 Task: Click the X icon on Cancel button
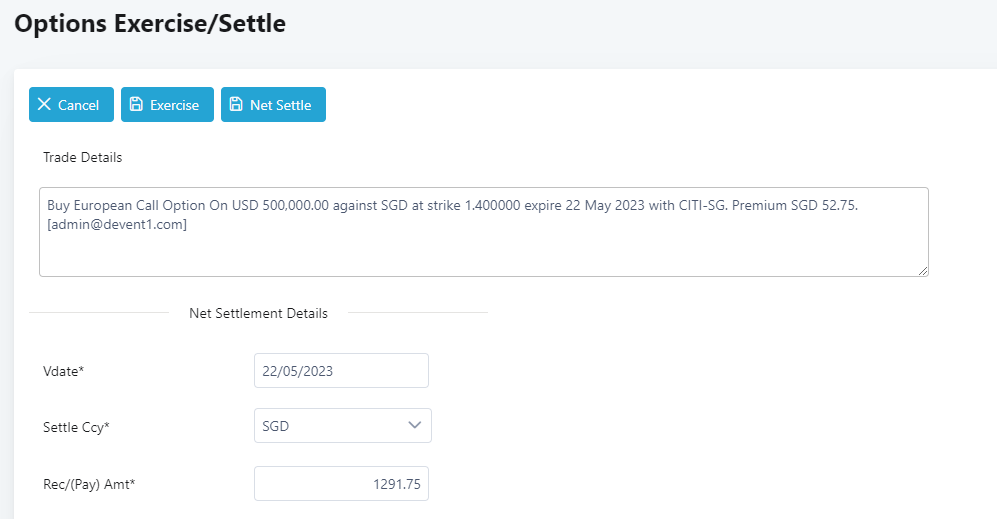44,105
